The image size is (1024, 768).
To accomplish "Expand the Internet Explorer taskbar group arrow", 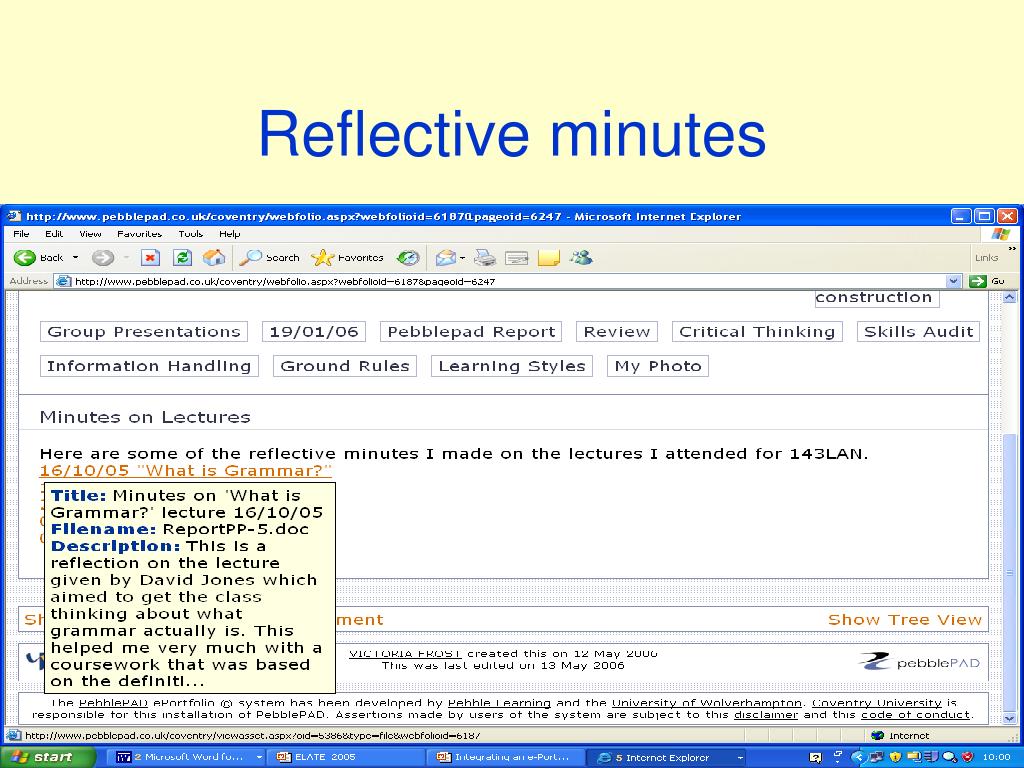I will (740, 758).
